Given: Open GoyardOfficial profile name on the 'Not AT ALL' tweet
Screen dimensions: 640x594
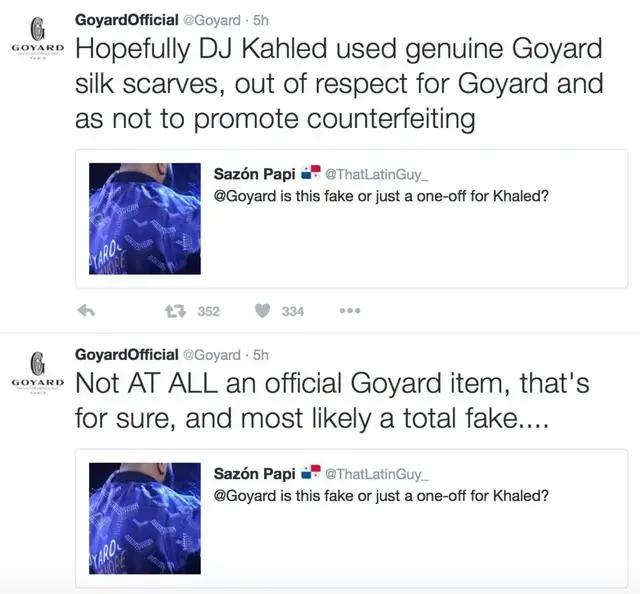Looking at the screenshot, I should 126,354.
